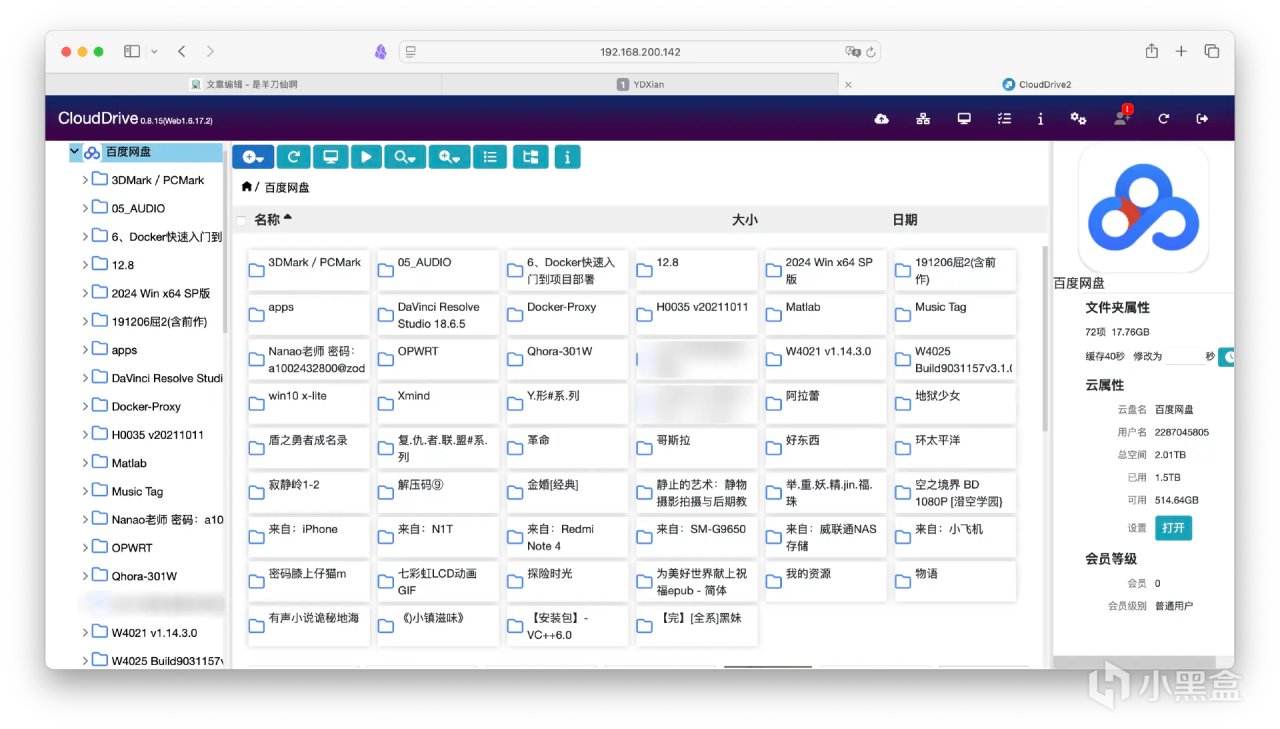1280x729 pixels.
Task: Expand the 05_AUDIO tree folder
Action: 85,208
